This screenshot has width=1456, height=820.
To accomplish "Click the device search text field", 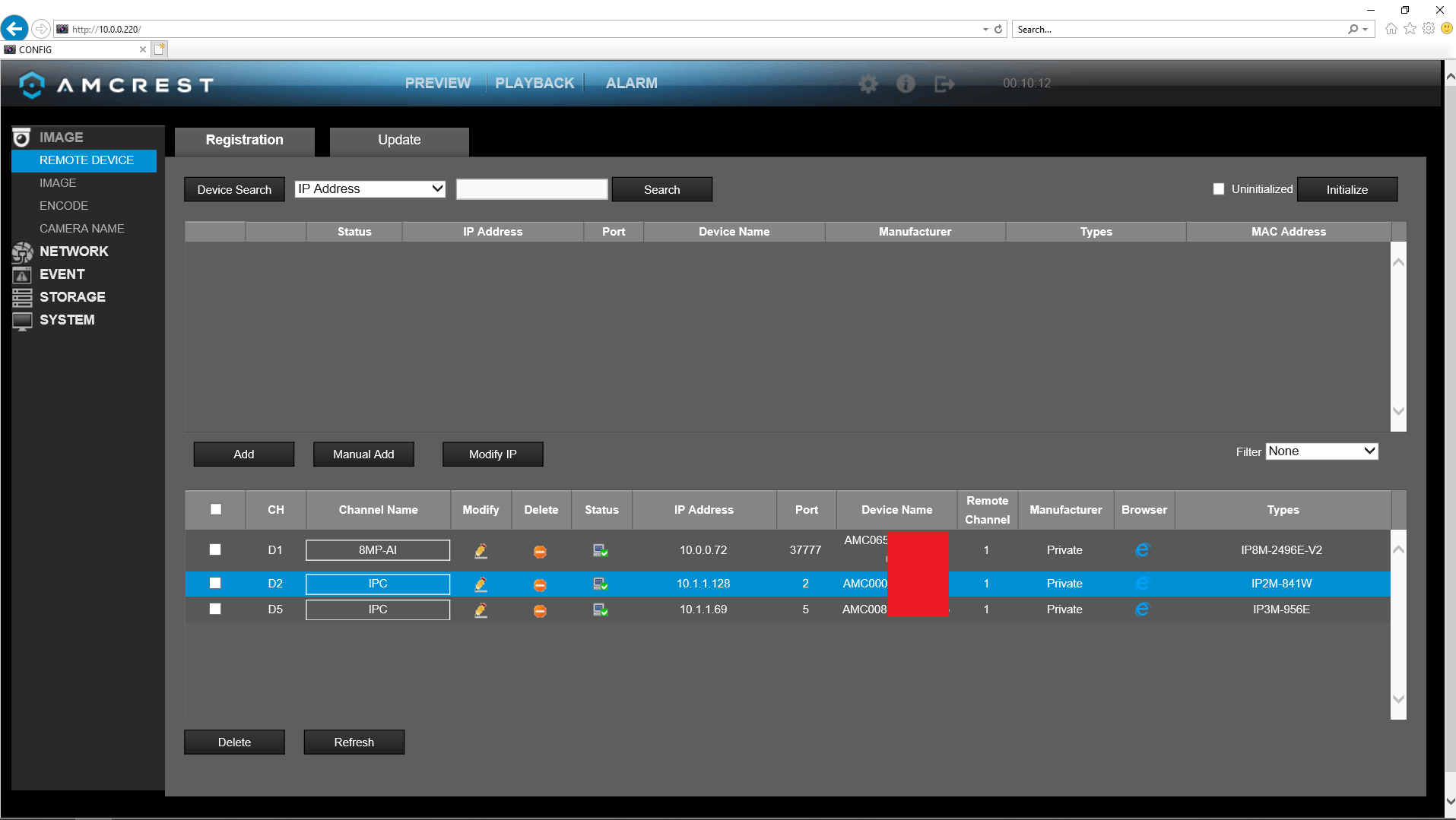I will click(x=532, y=189).
